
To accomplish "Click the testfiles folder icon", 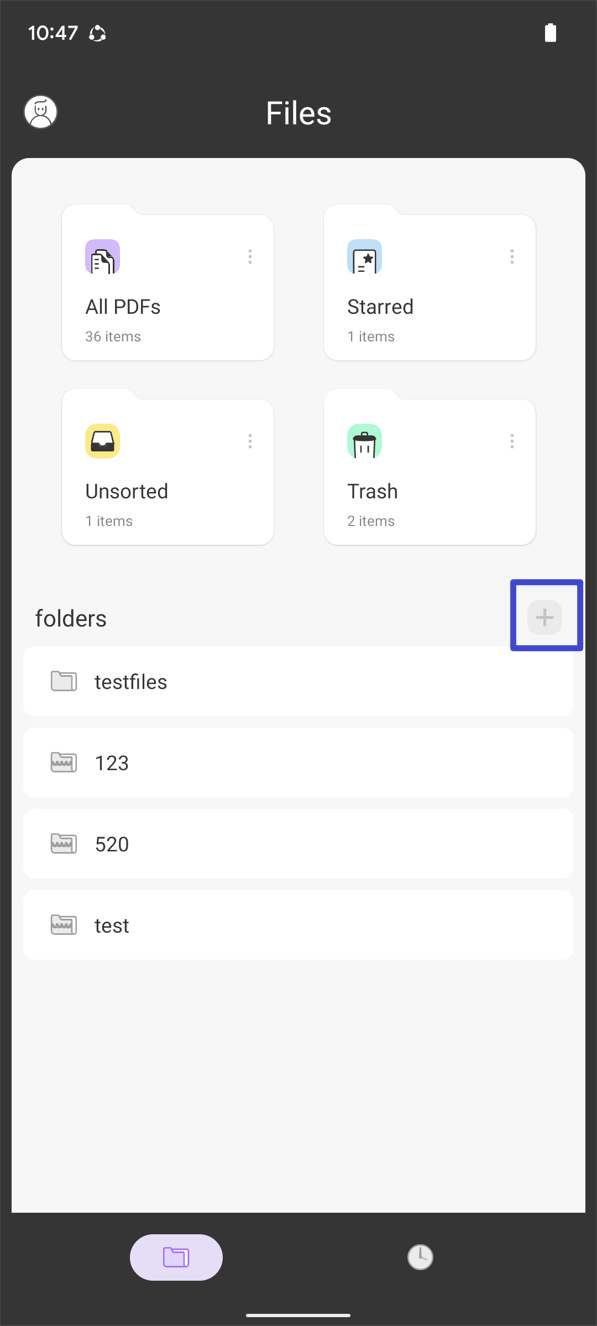I will [x=63, y=681].
